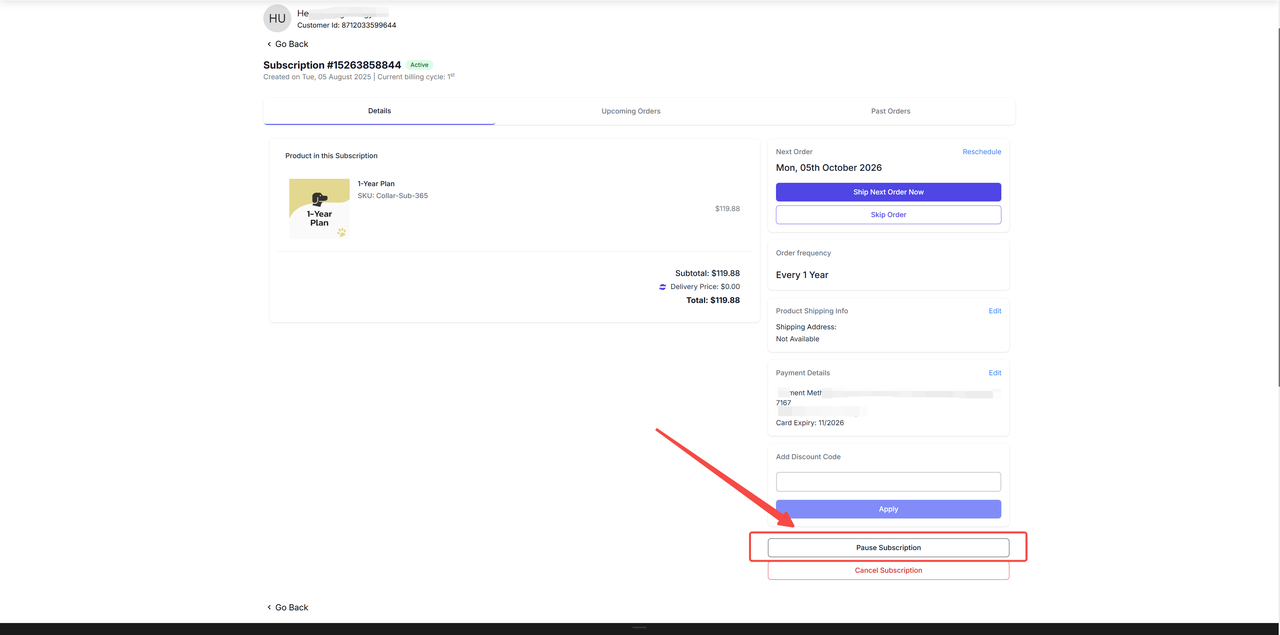Select the Details tab
This screenshot has height=635, width=1280.
coord(379,111)
